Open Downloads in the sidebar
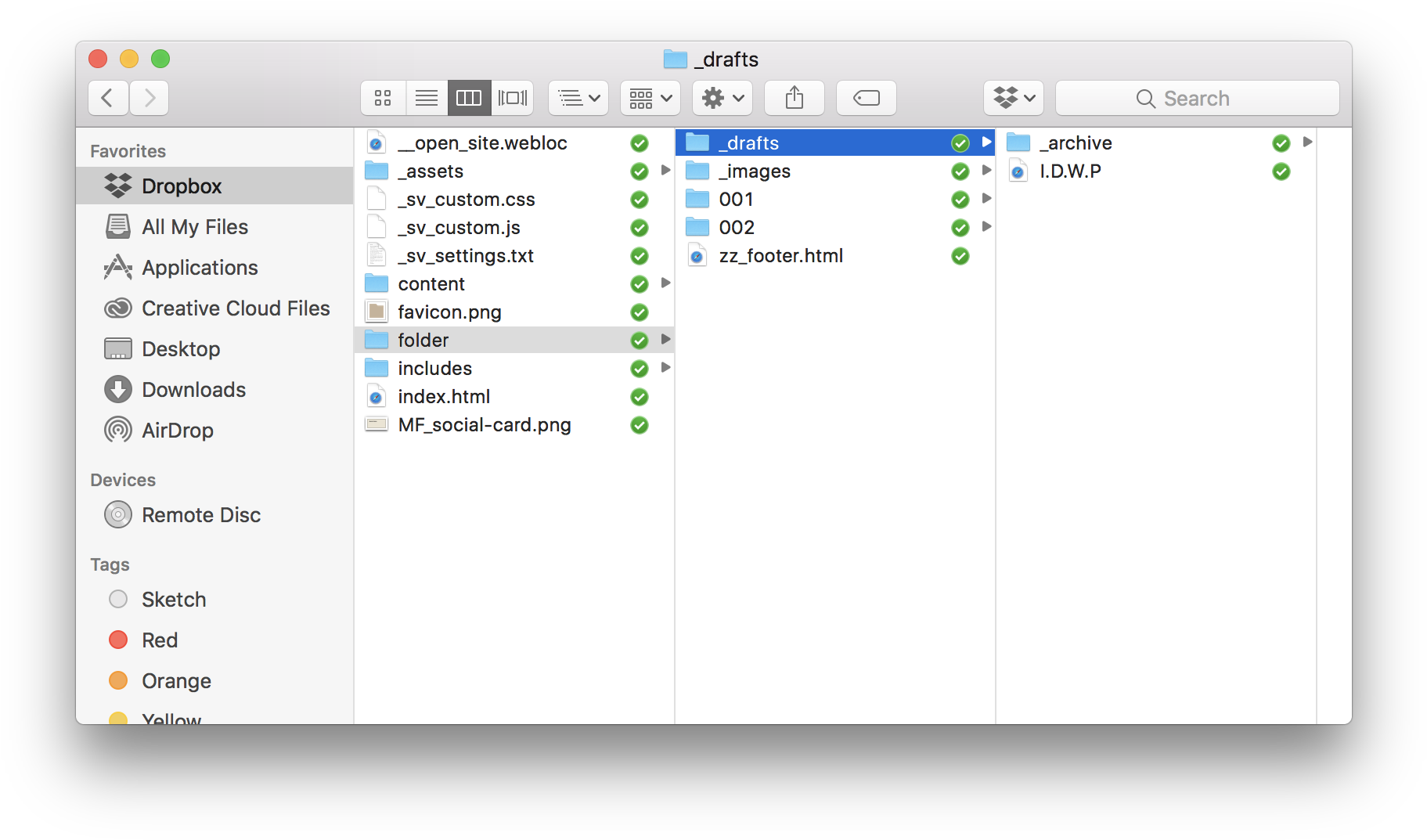Viewport: 1427px width, 840px height. (x=214, y=390)
